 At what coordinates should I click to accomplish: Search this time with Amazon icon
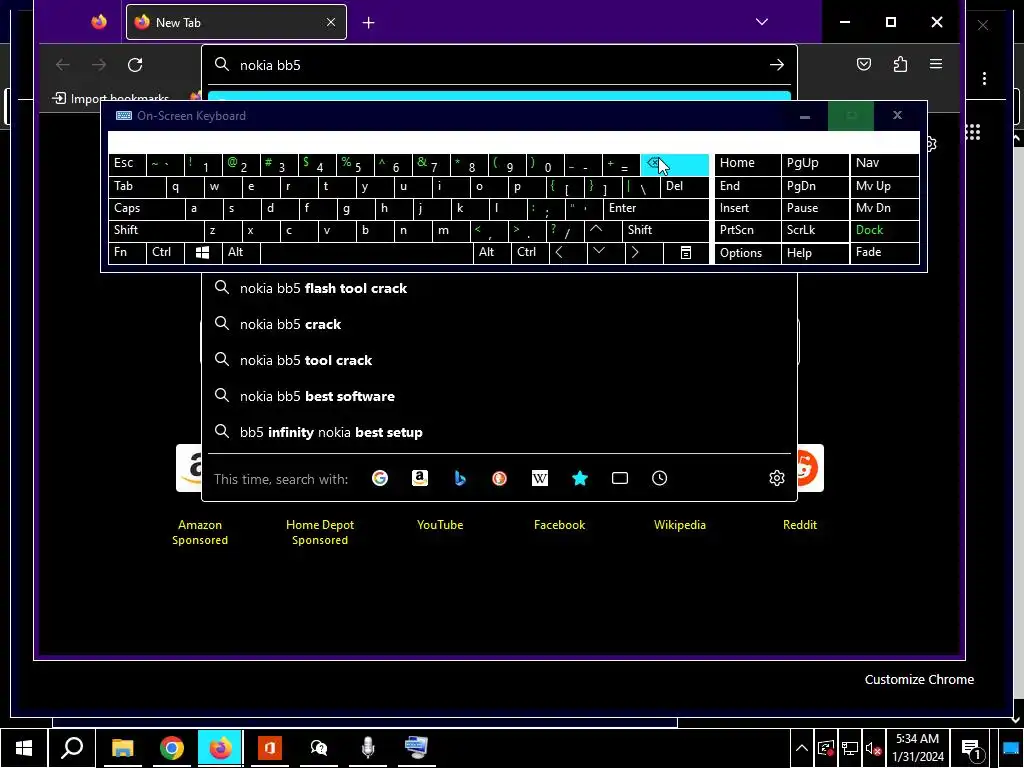(420, 478)
